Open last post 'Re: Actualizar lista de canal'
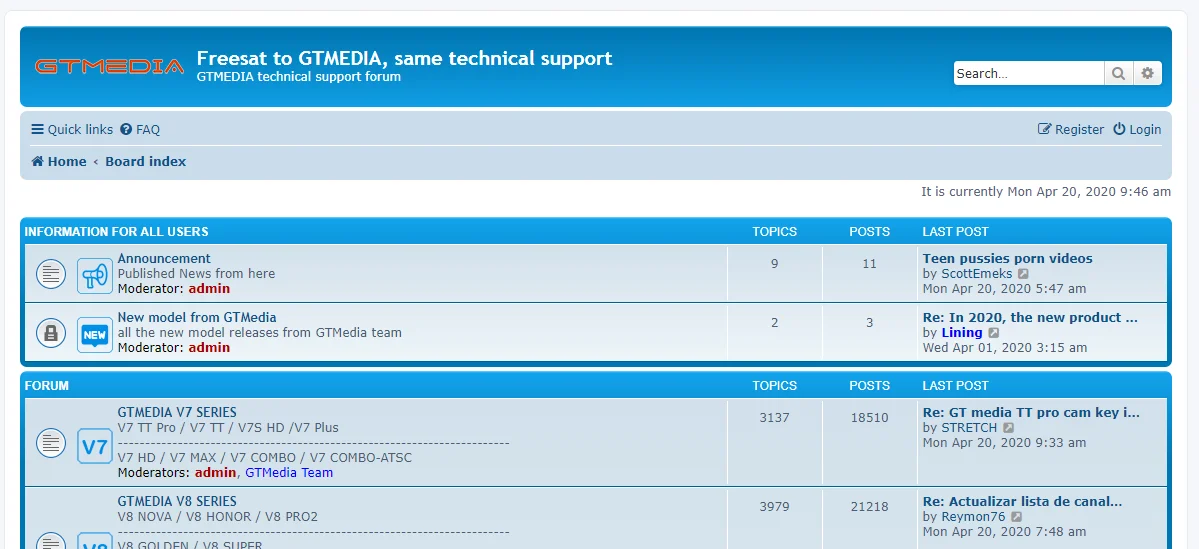 (x=1022, y=502)
